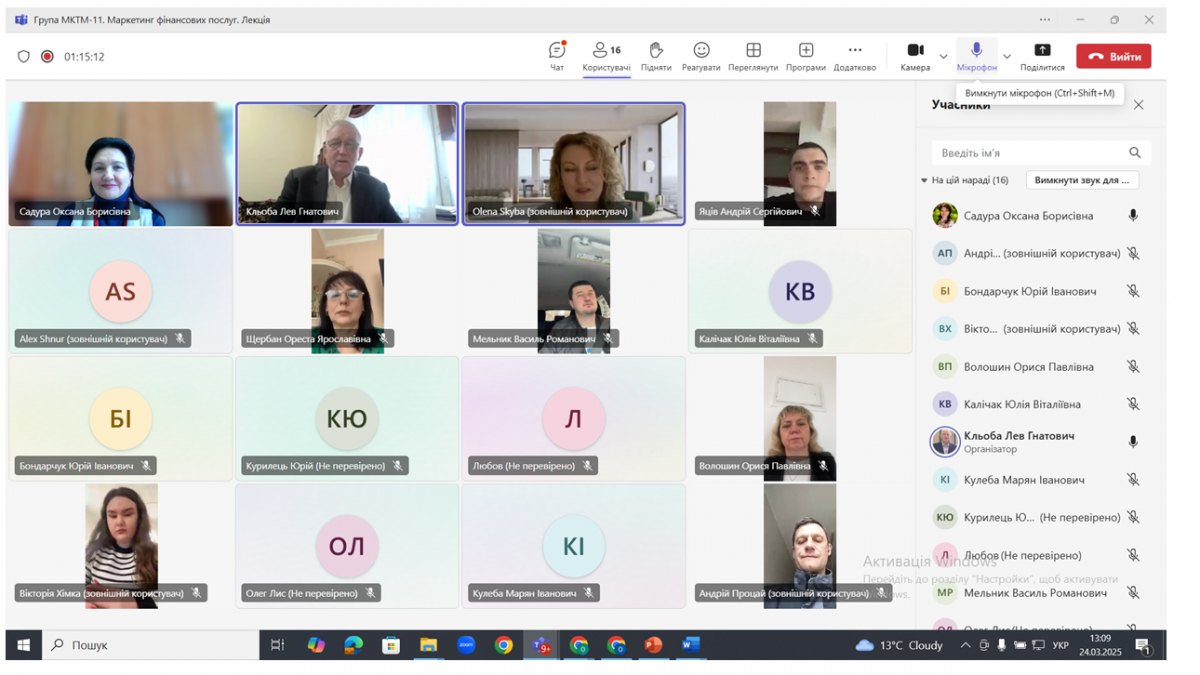Open the View (Переглянути) layout icon

pos(753,51)
